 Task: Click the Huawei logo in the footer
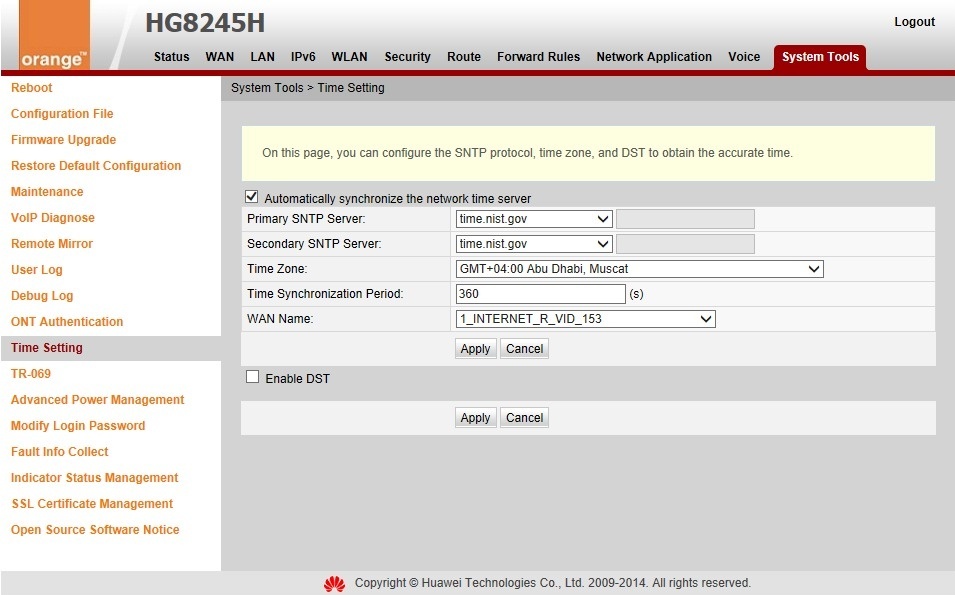point(334,583)
